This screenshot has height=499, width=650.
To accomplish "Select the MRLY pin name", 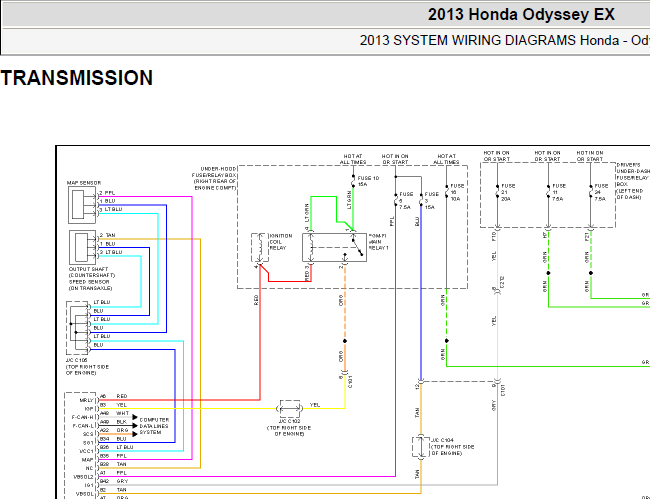I will pyautogui.click(x=86, y=400).
